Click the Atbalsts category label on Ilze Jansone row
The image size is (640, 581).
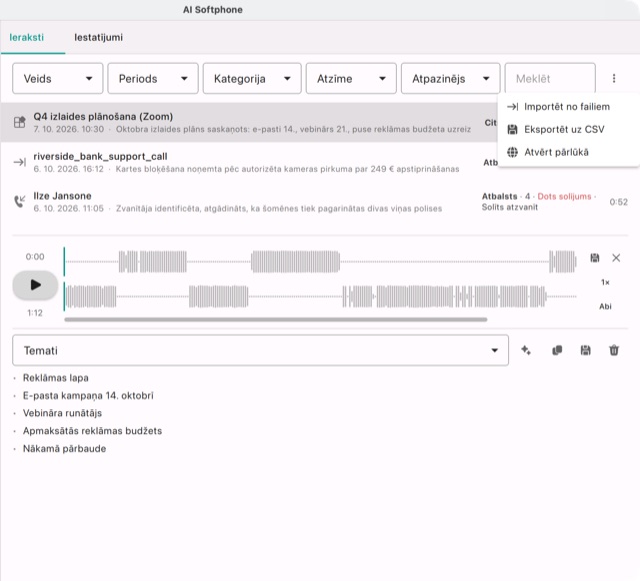point(499,196)
